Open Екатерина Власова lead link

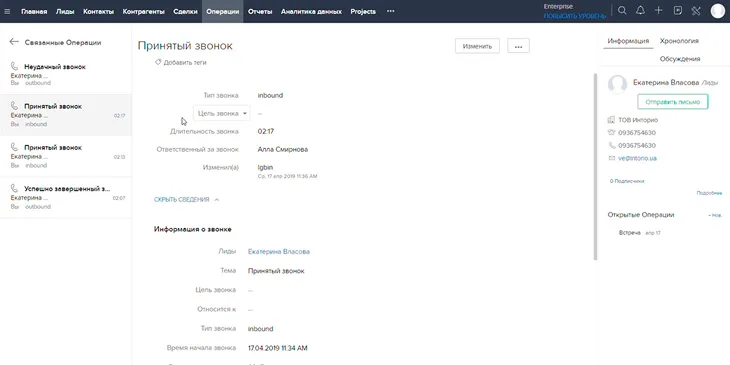[x=279, y=252]
